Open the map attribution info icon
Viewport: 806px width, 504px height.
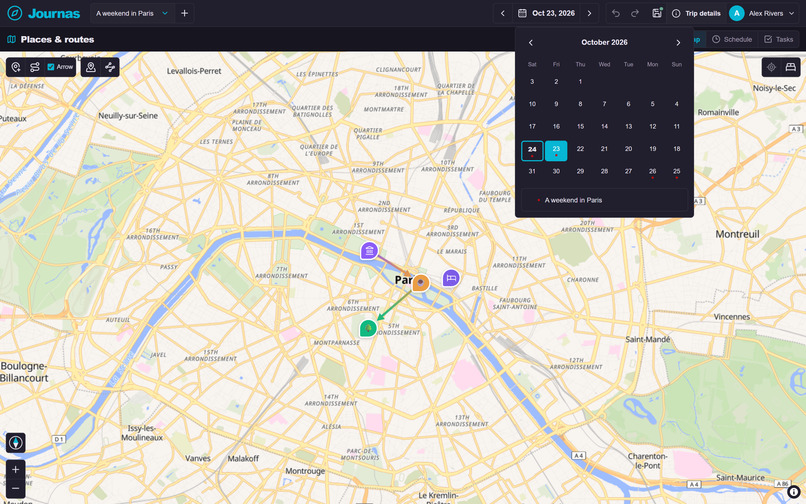793,492
